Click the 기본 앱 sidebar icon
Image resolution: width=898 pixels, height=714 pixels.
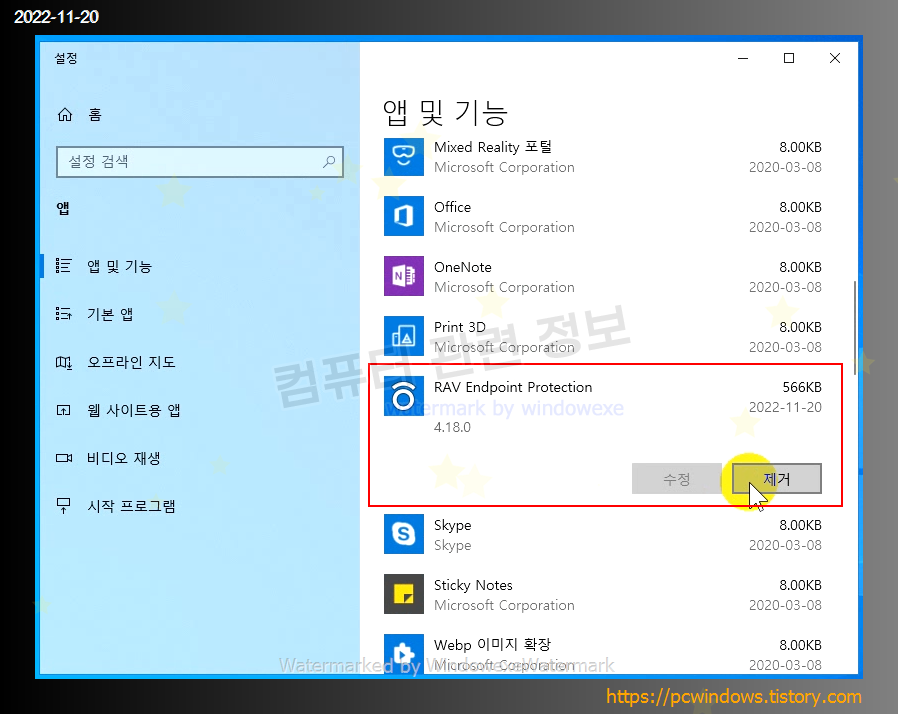[x=64, y=314]
